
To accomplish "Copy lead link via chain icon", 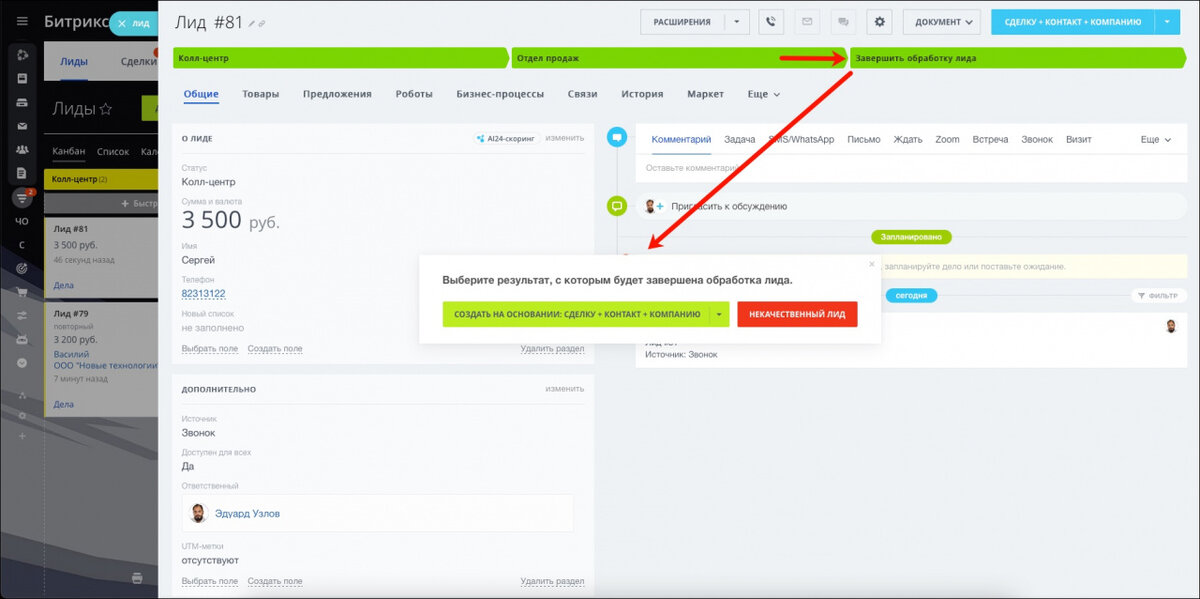I will coord(263,23).
